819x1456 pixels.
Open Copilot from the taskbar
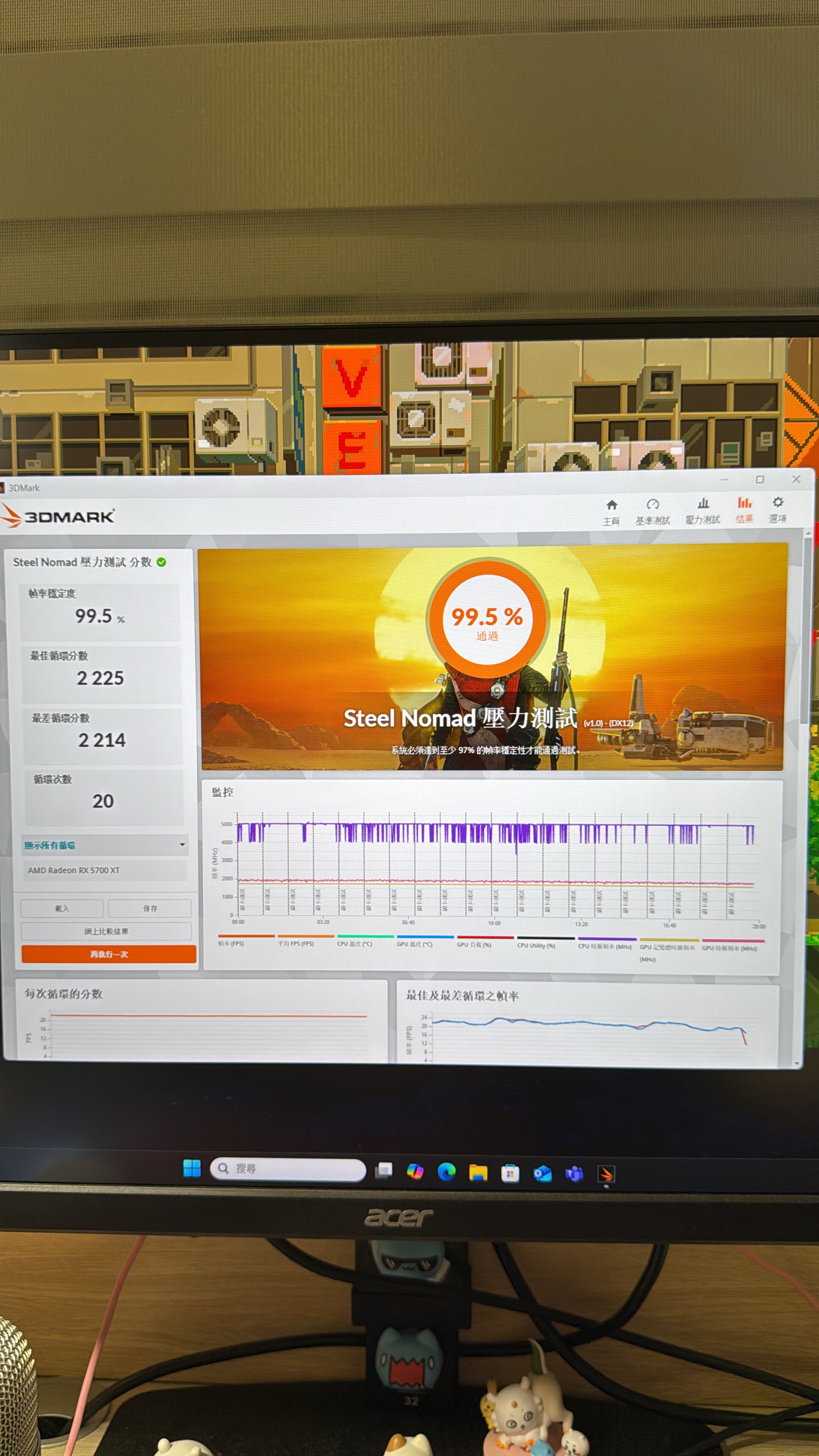[x=416, y=1171]
